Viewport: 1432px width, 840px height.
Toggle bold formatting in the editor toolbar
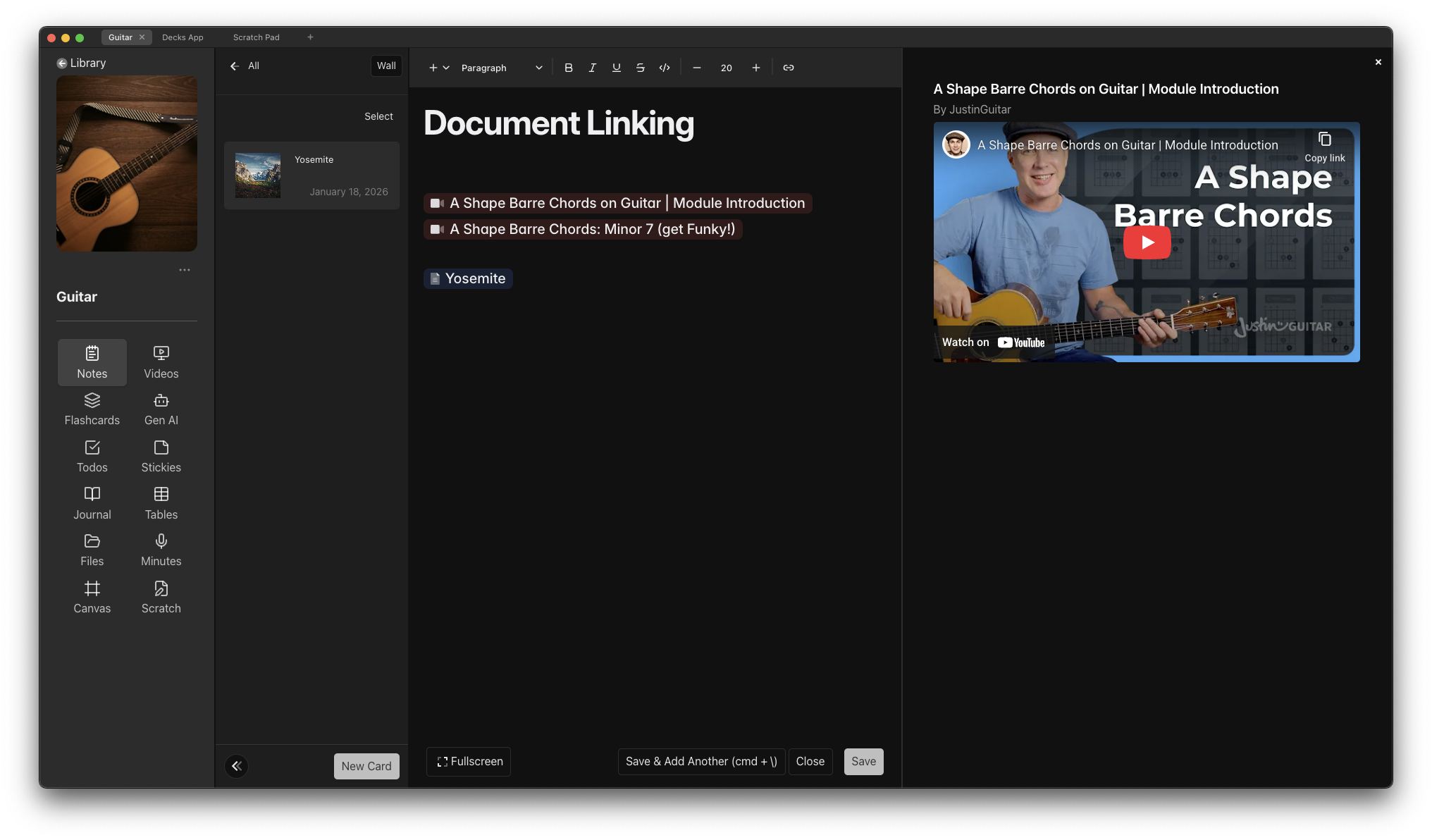tap(569, 68)
